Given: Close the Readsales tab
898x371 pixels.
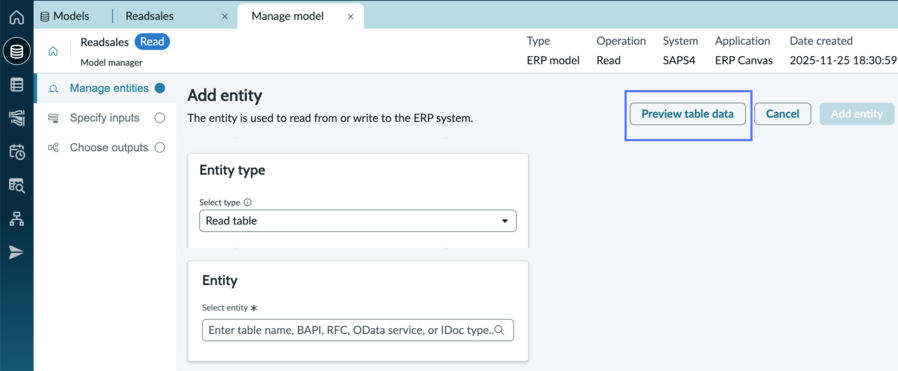Looking at the screenshot, I should pos(225,17).
